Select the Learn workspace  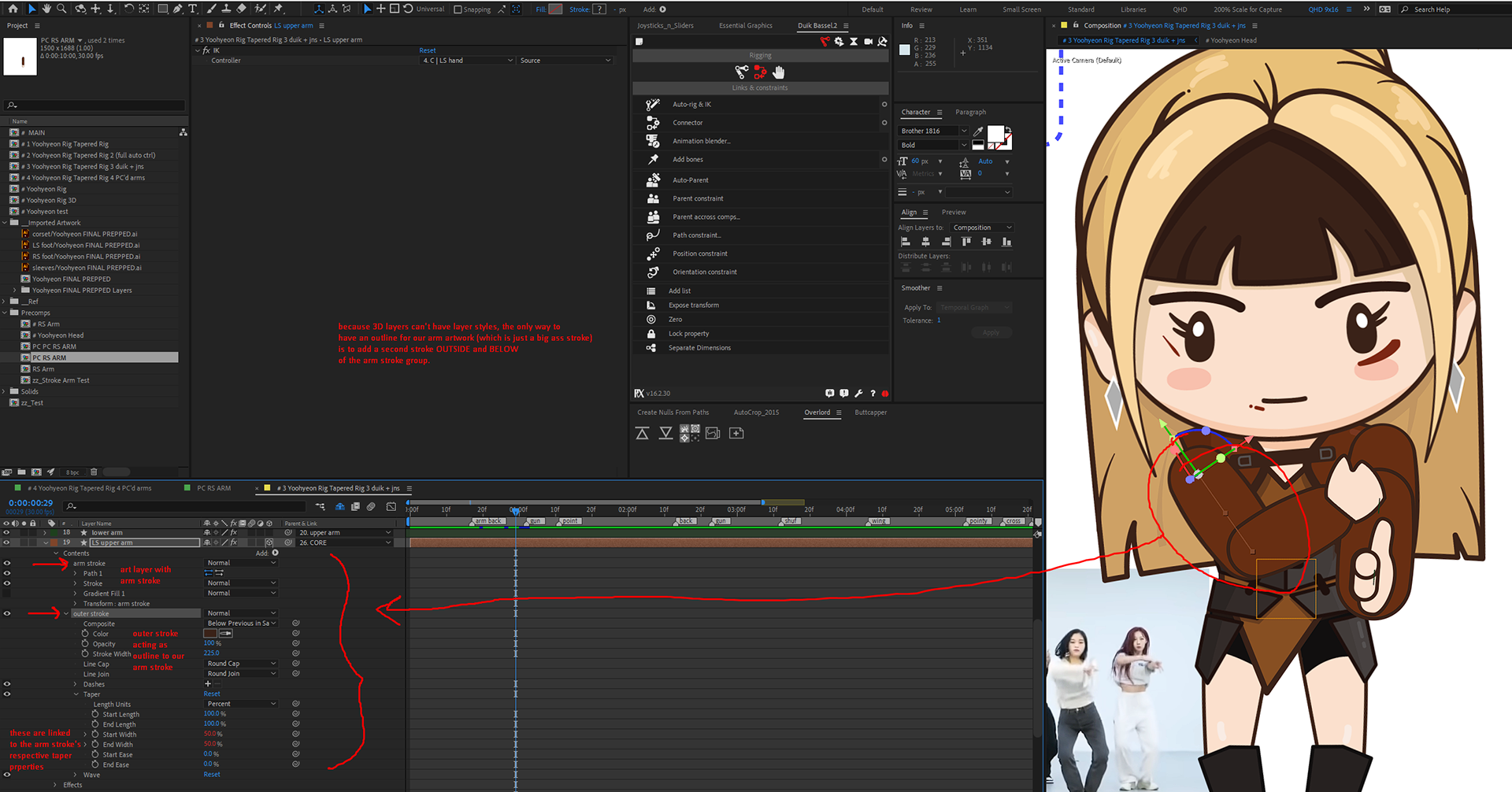968,9
